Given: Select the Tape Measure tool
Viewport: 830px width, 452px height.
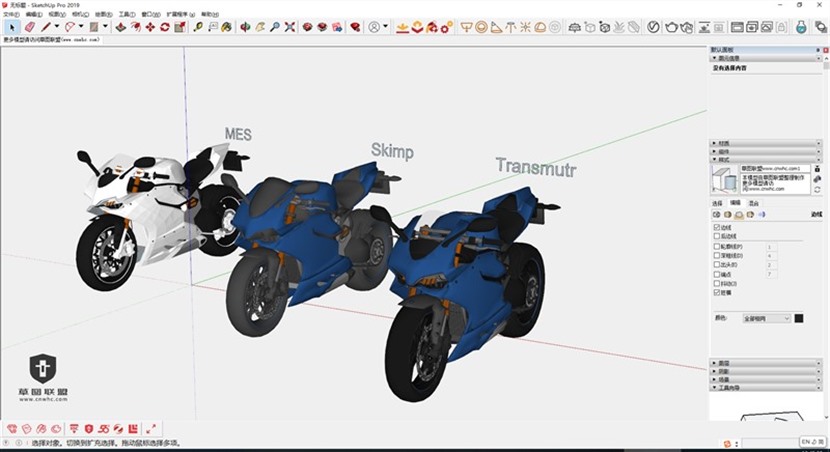Looking at the screenshot, I should (198, 26).
